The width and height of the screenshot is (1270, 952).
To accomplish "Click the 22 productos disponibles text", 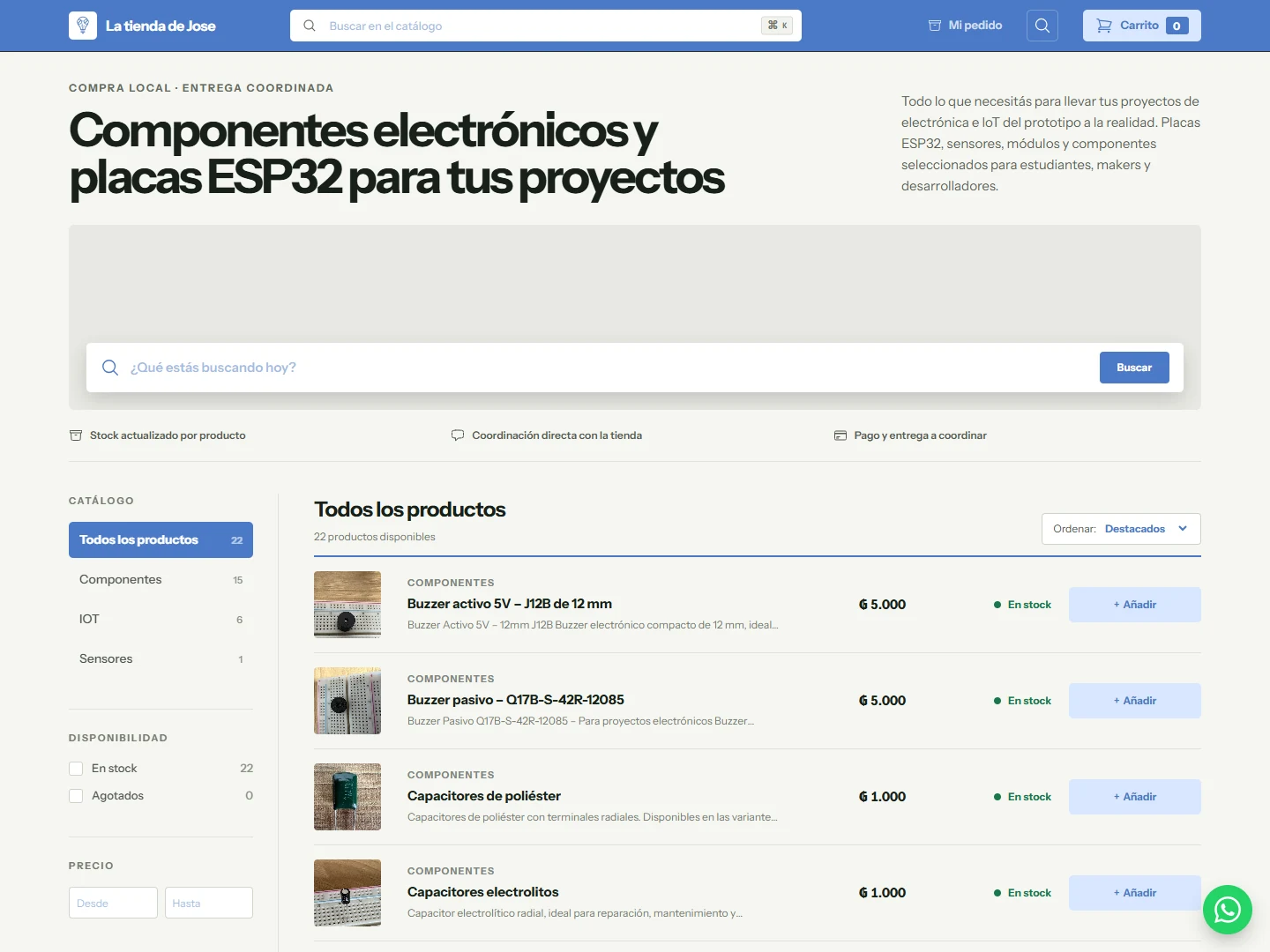I will point(375,537).
